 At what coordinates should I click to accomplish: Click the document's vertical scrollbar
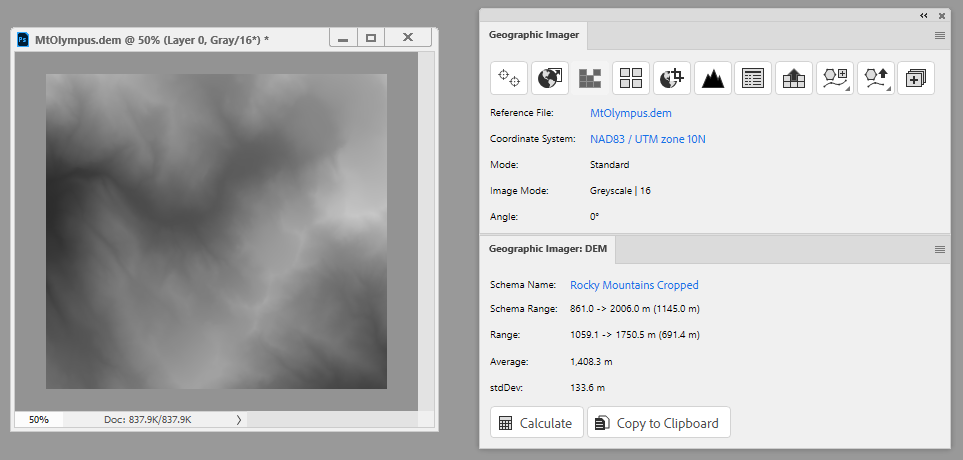pos(426,232)
